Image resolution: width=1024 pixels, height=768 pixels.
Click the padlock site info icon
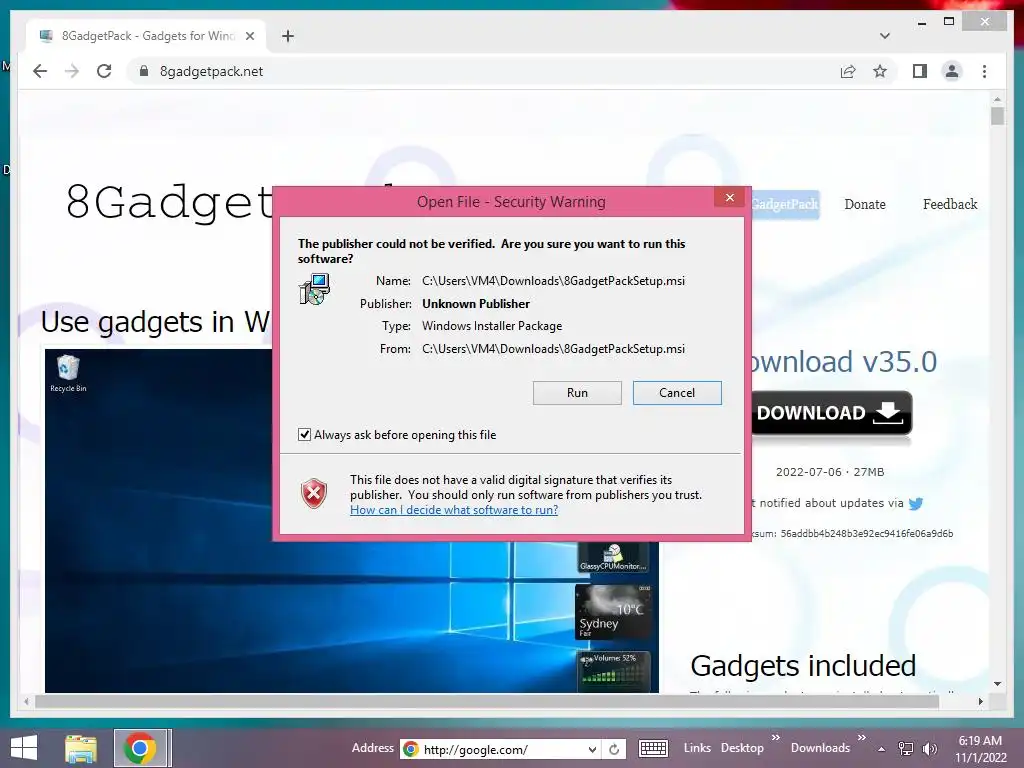click(144, 71)
